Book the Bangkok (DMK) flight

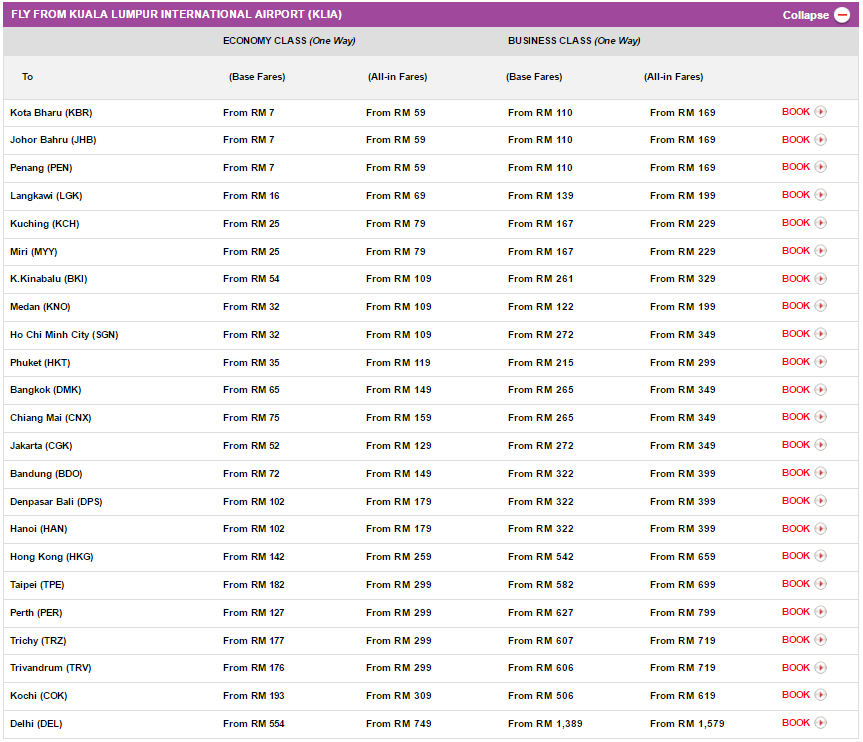click(x=796, y=390)
